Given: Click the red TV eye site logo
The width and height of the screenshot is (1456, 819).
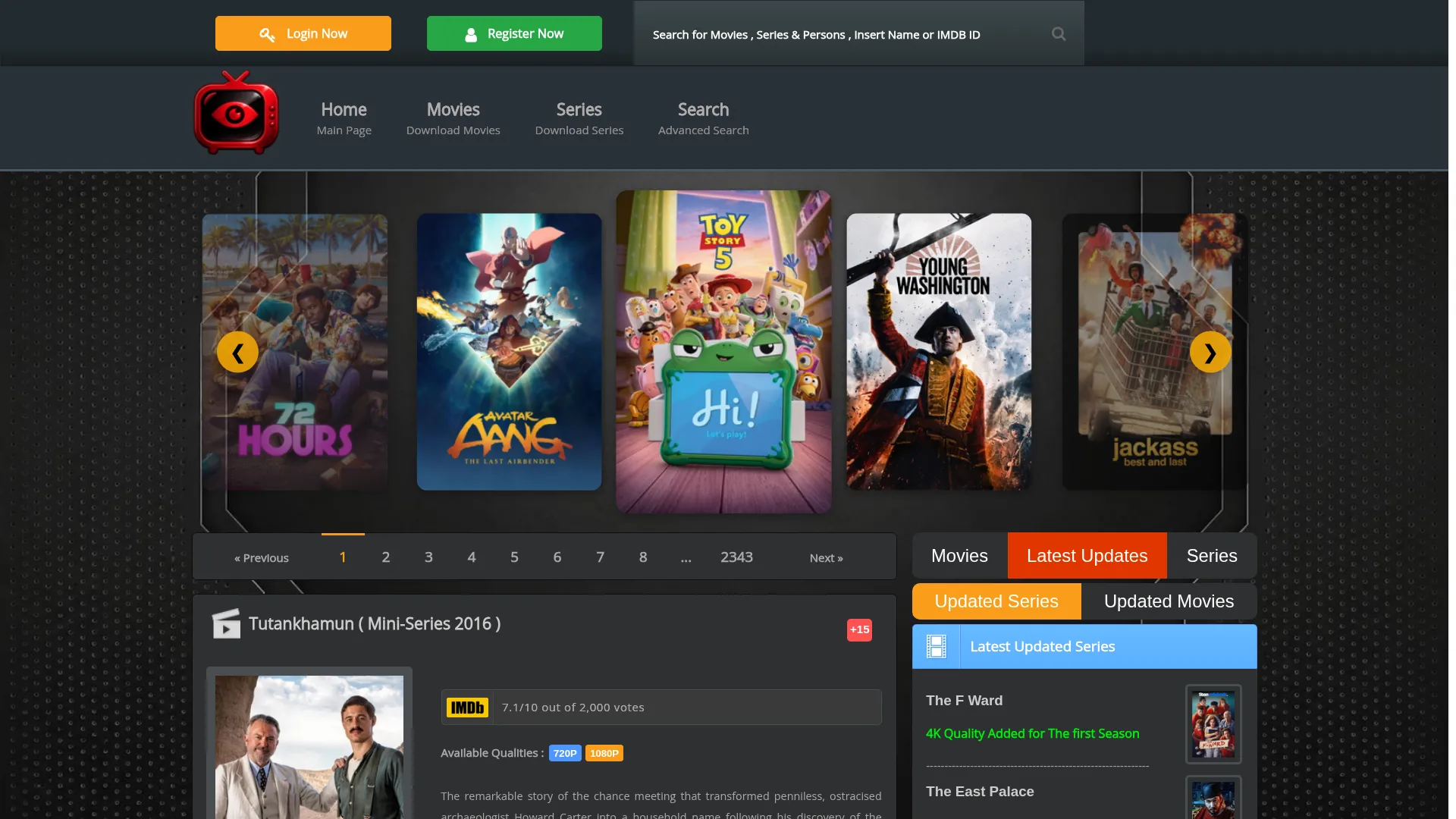Looking at the screenshot, I should click(237, 112).
